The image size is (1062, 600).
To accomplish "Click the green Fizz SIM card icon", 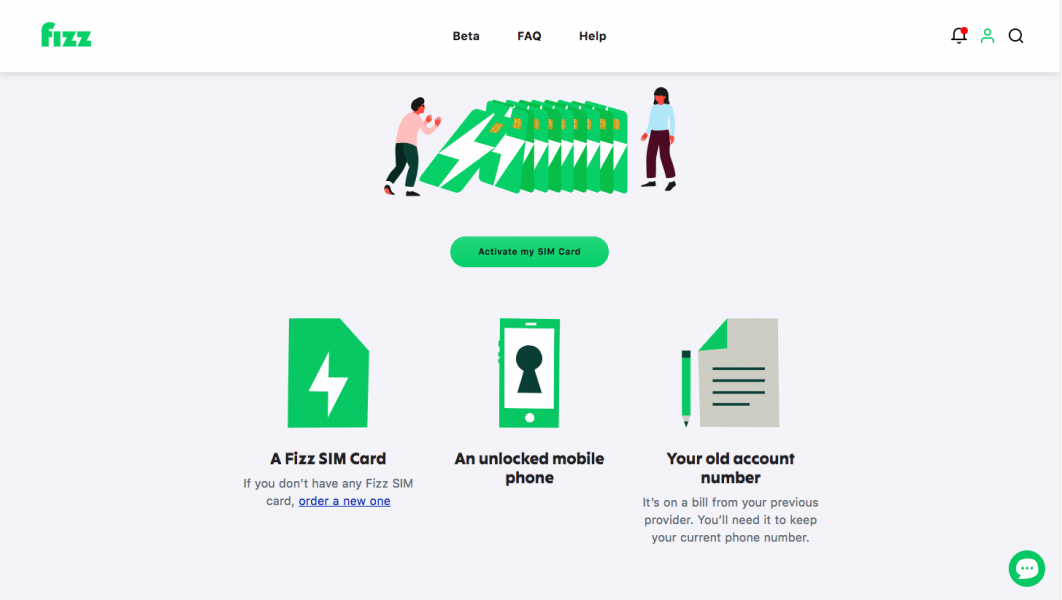I will coord(328,373).
